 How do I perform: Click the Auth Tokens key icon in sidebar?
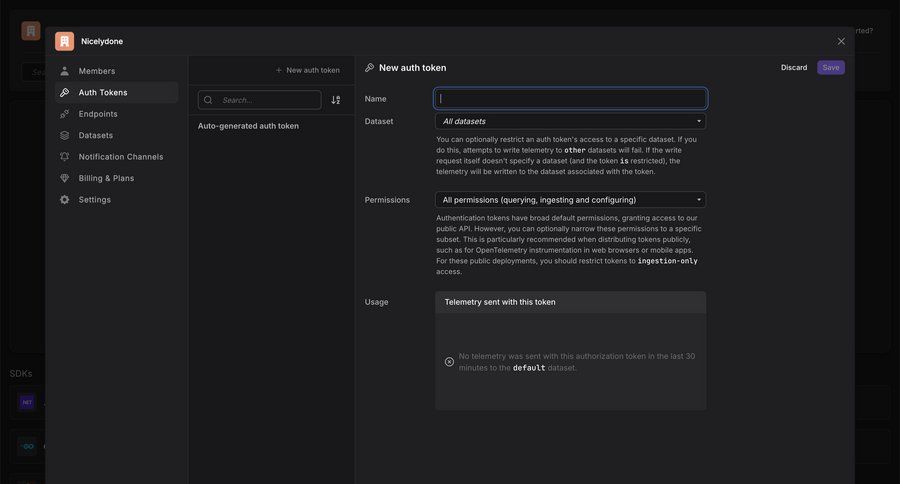(65, 92)
